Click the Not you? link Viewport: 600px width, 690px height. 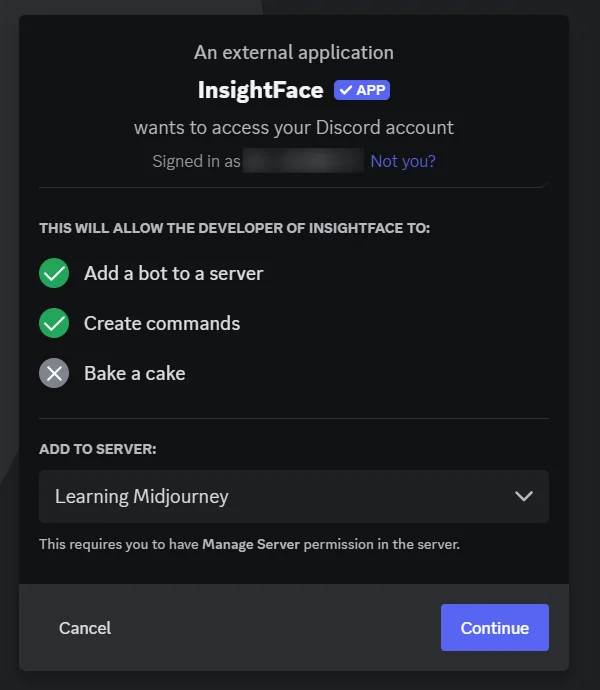pyautogui.click(x=403, y=161)
